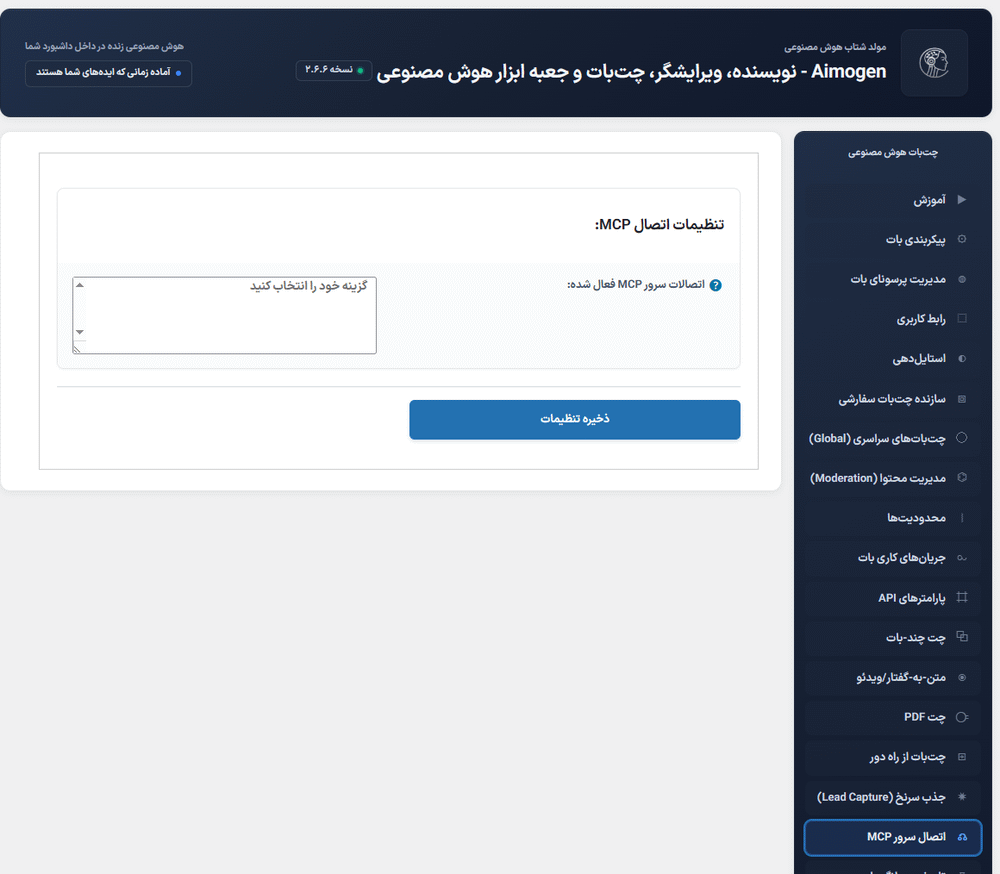This screenshot has height=874, width=1000.
Task: Click the نسخه ۲.۶.۶ version badge
Action: [x=333, y=70]
